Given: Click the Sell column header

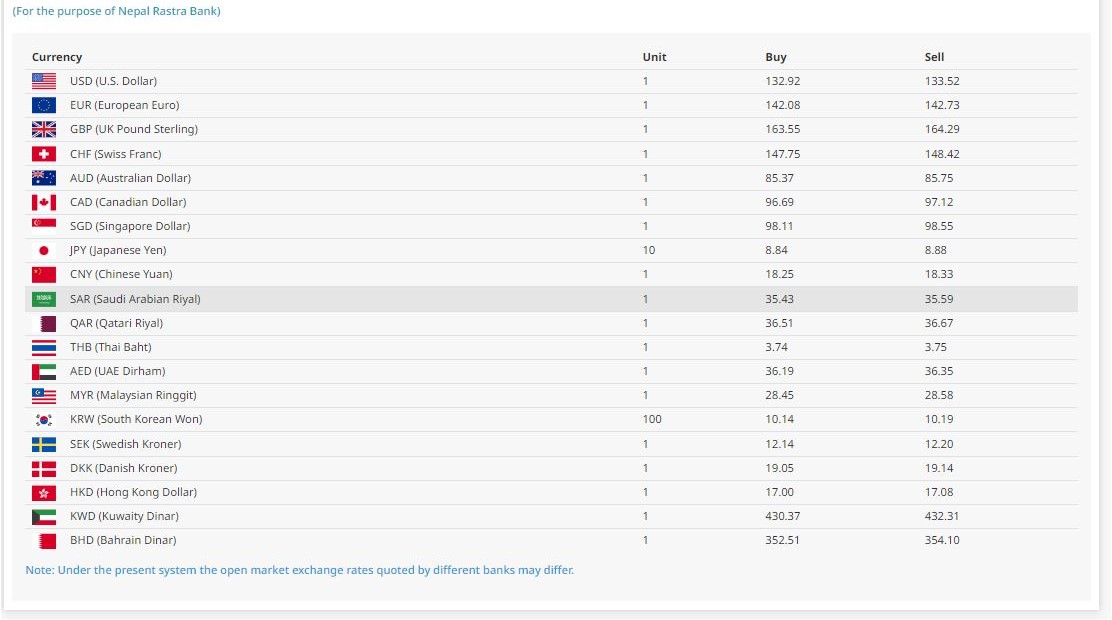Looking at the screenshot, I should coord(935,57).
